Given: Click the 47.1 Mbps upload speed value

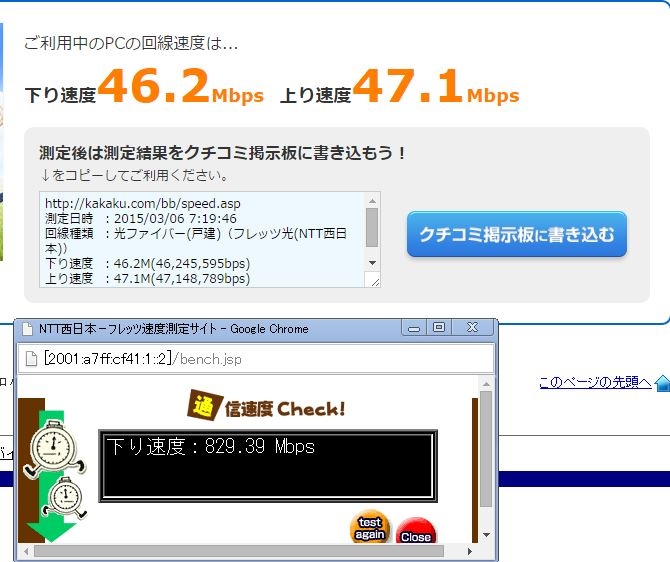Looking at the screenshot, I should point(436,88).
